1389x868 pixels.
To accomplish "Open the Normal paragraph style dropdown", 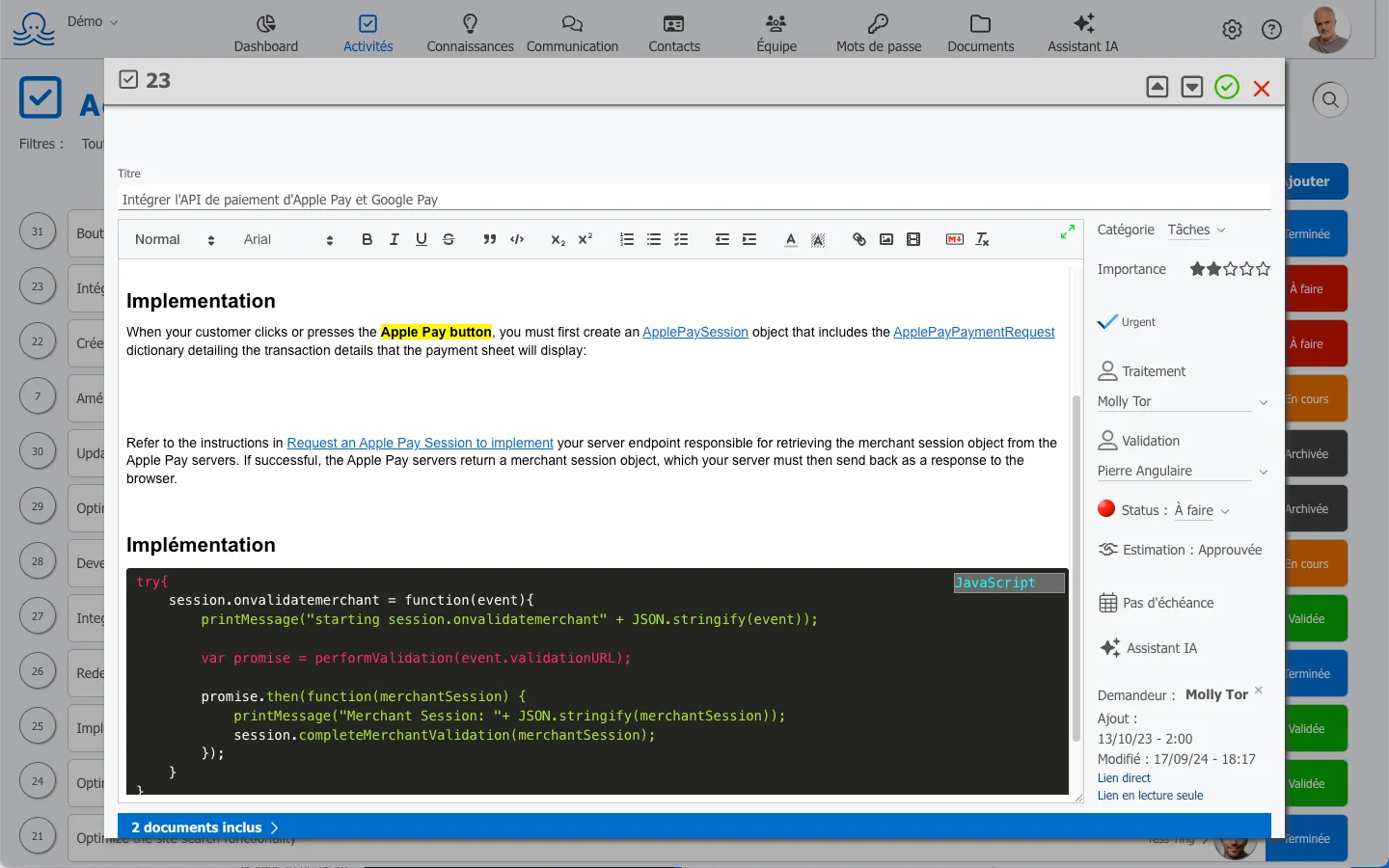I will click(175, 239).
